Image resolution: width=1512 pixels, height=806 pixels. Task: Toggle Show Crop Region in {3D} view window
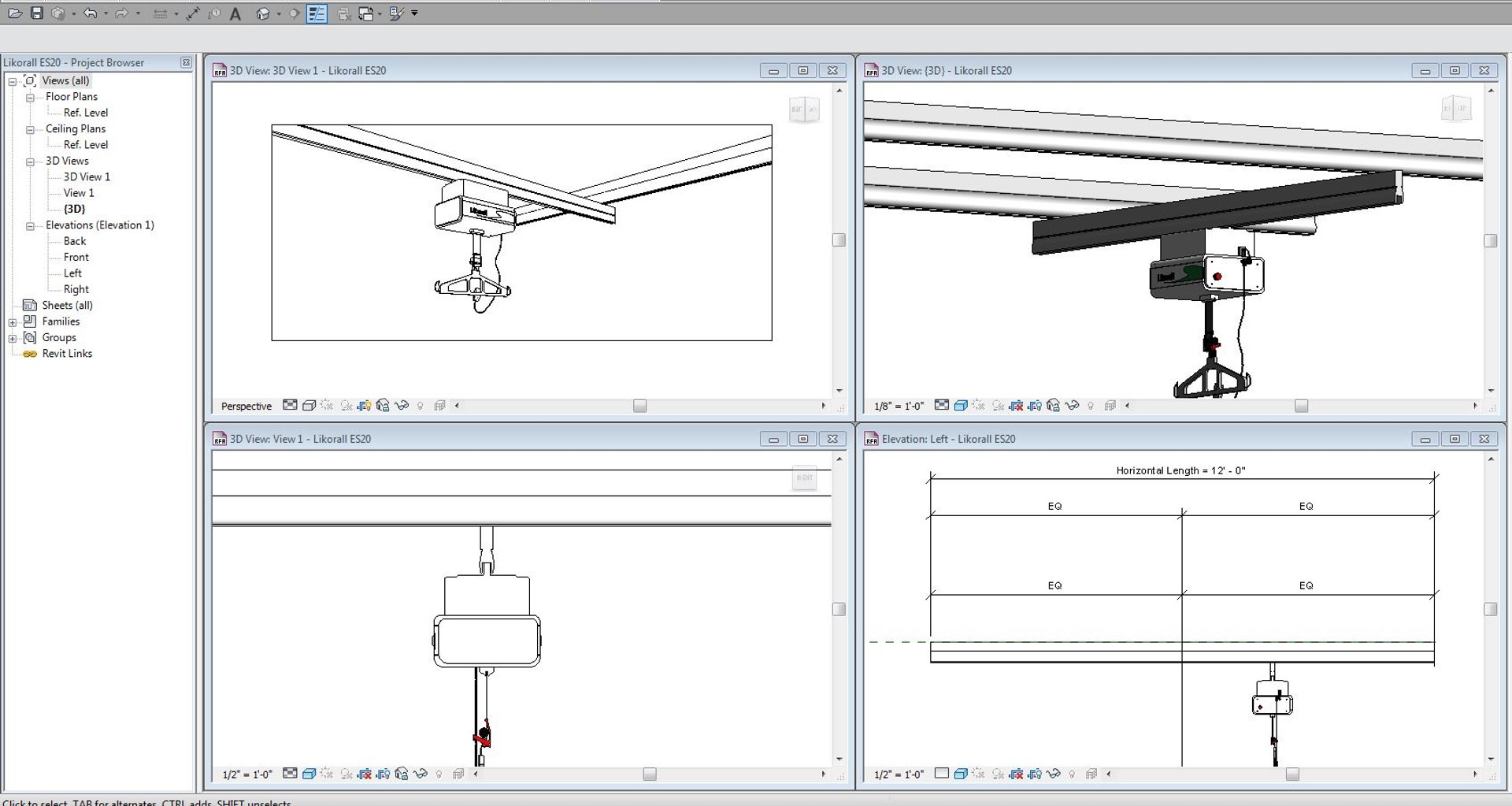1035,405
